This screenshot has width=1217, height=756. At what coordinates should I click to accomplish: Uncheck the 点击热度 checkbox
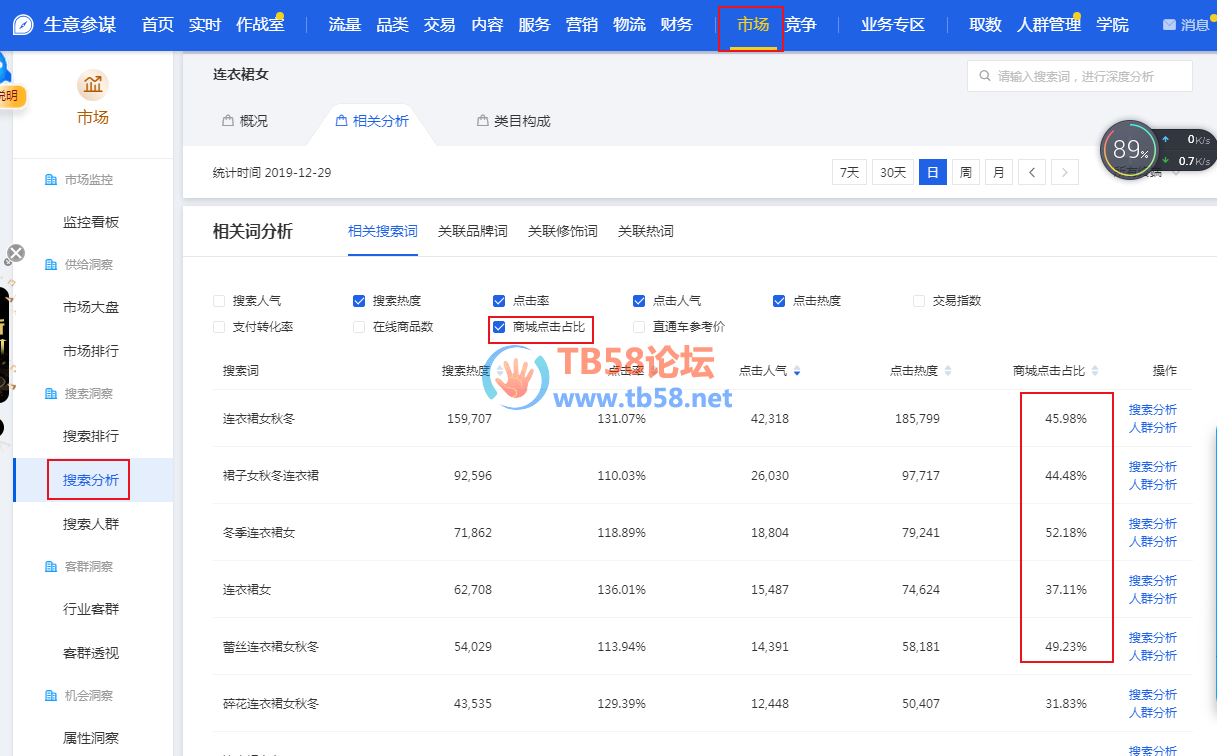pos(779,301)
